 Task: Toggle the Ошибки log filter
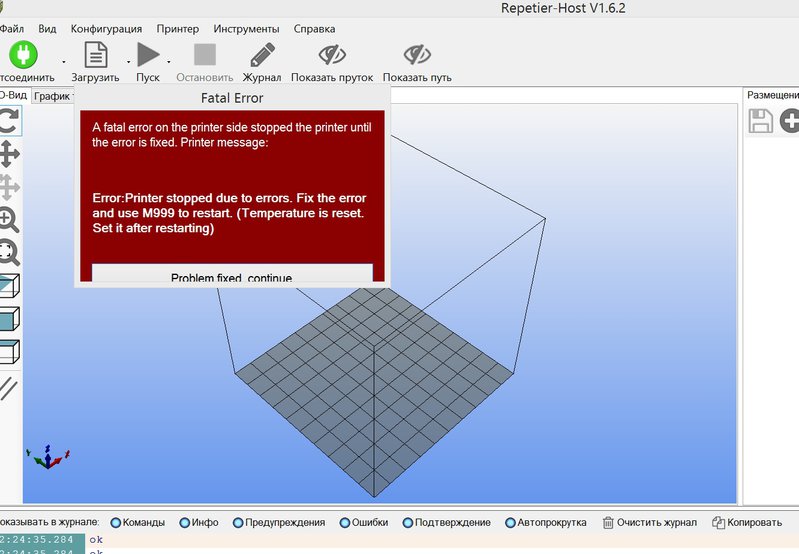pyautogui.click(x=345, y=522)
